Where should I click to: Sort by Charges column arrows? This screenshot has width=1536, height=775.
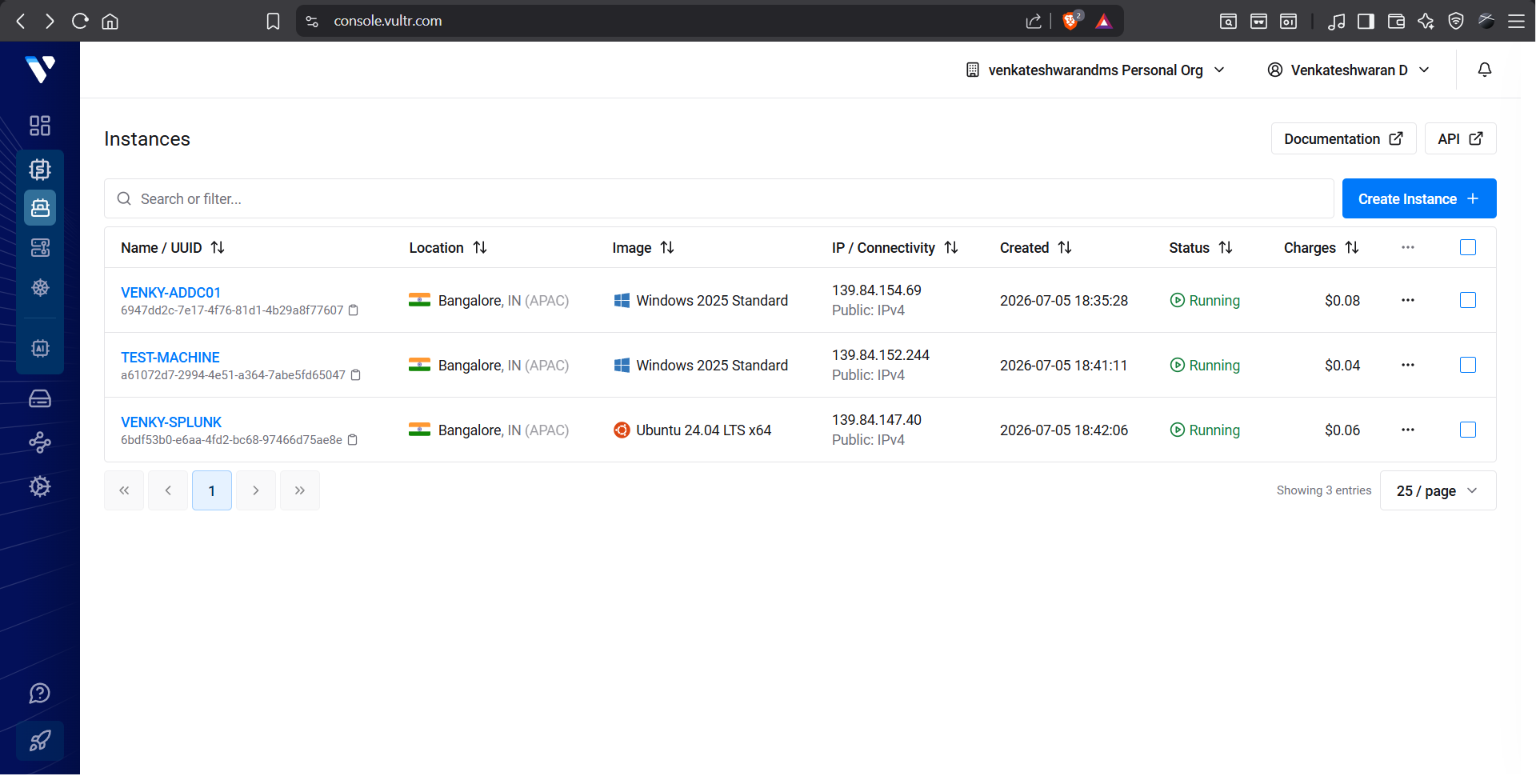pyautogui.click(x=1352, y=248)
